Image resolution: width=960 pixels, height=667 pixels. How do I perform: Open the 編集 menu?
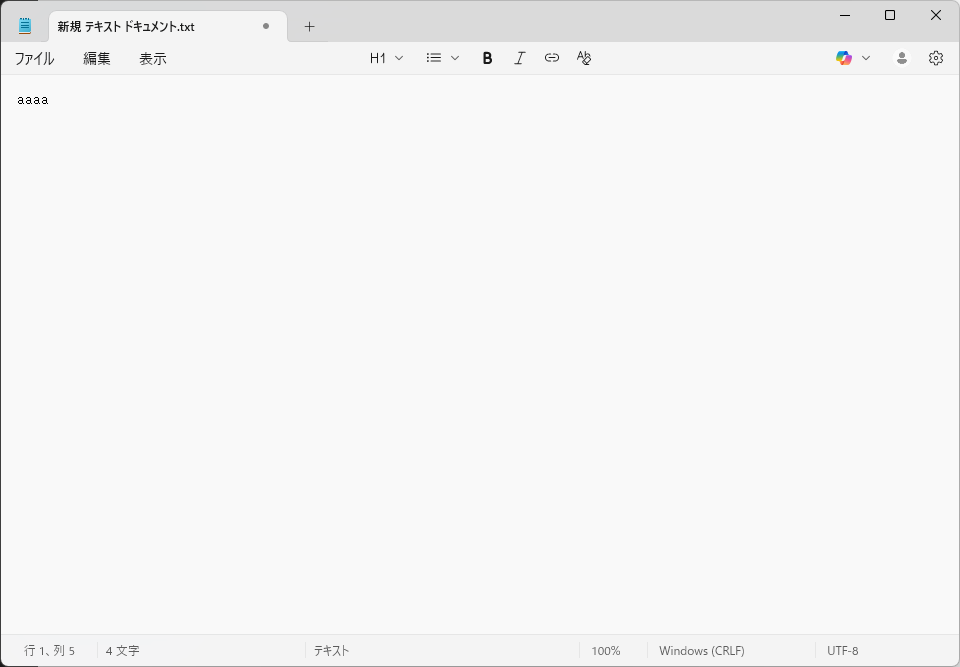tap(97, 59)
